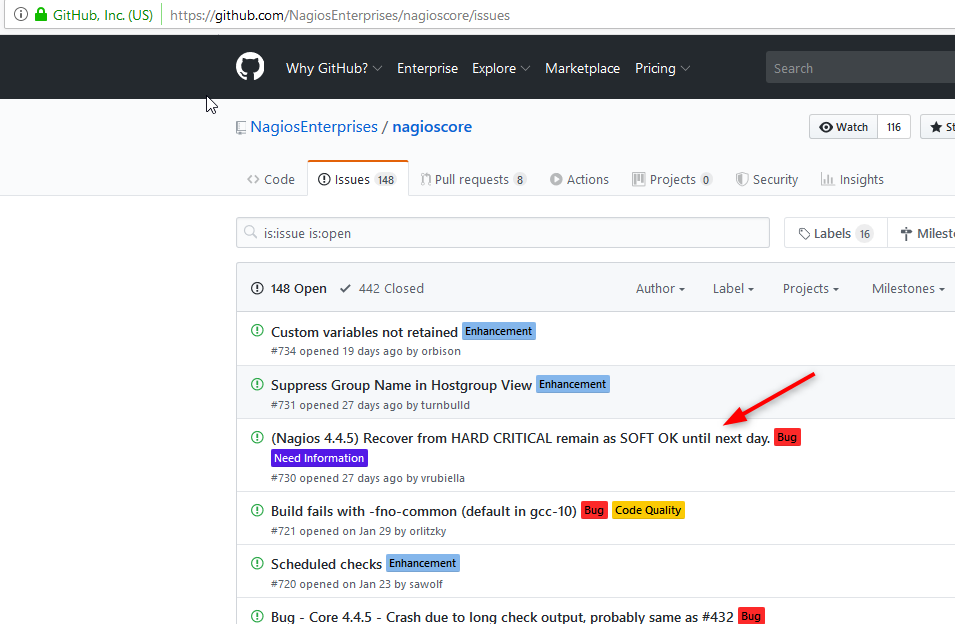The image size is (955, 624).
Task: Click the search magnifier icon in issue filter
Action: point(251,234)
